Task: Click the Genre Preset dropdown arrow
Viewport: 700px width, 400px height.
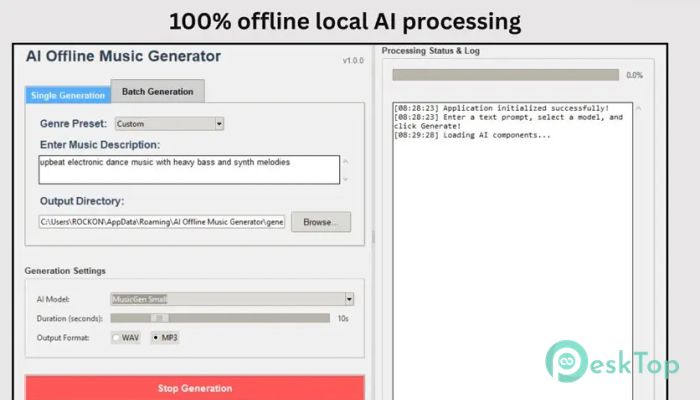Action: click(x=219, y=124)
